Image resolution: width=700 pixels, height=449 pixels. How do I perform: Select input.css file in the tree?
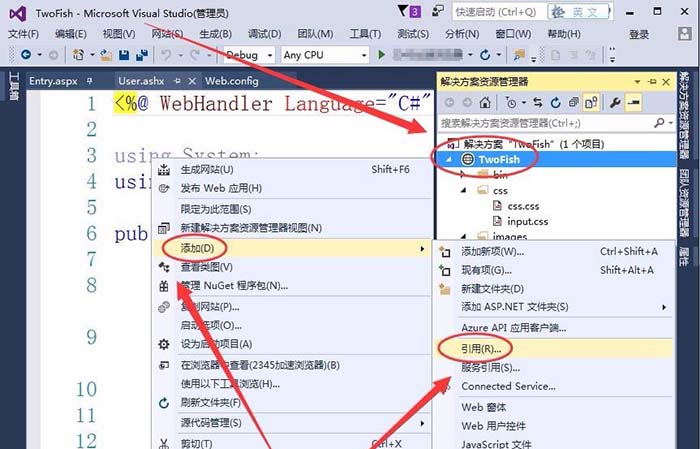pyautogui.click(x=527, y=221)
